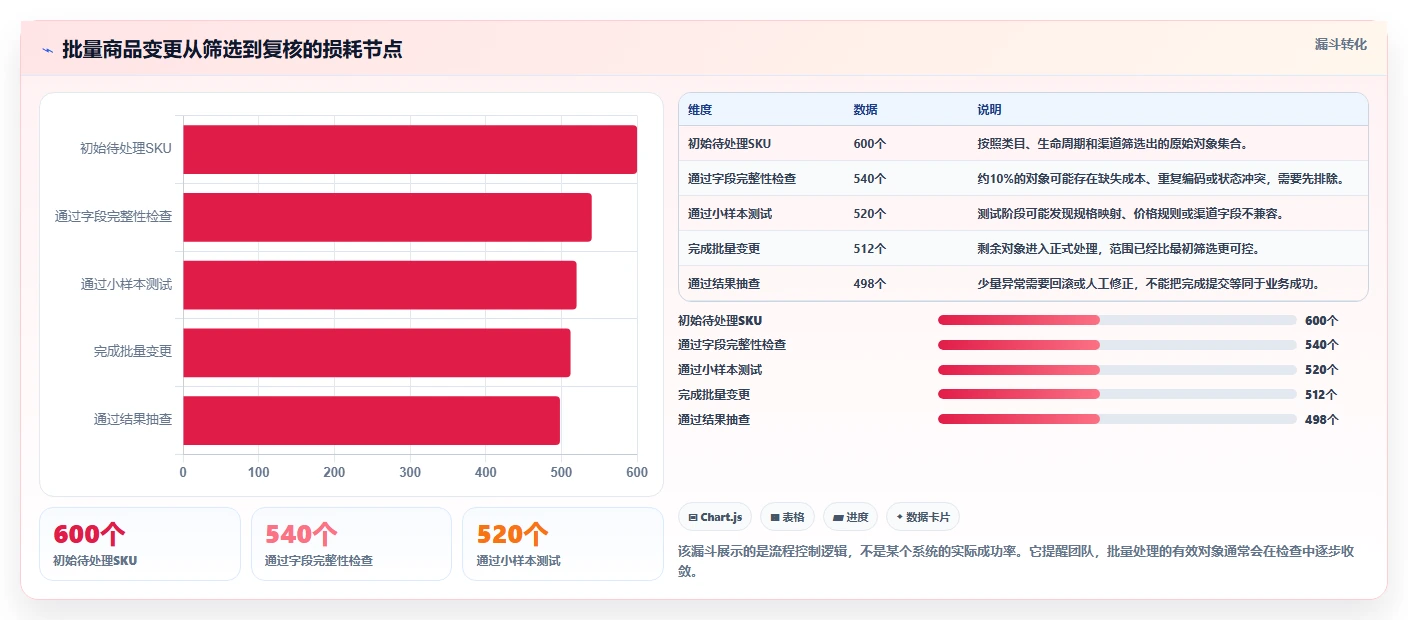Click the 通过结果抽查 chart bar
This screenshot has height=620, width=1408.
click(x=371, y=420)
